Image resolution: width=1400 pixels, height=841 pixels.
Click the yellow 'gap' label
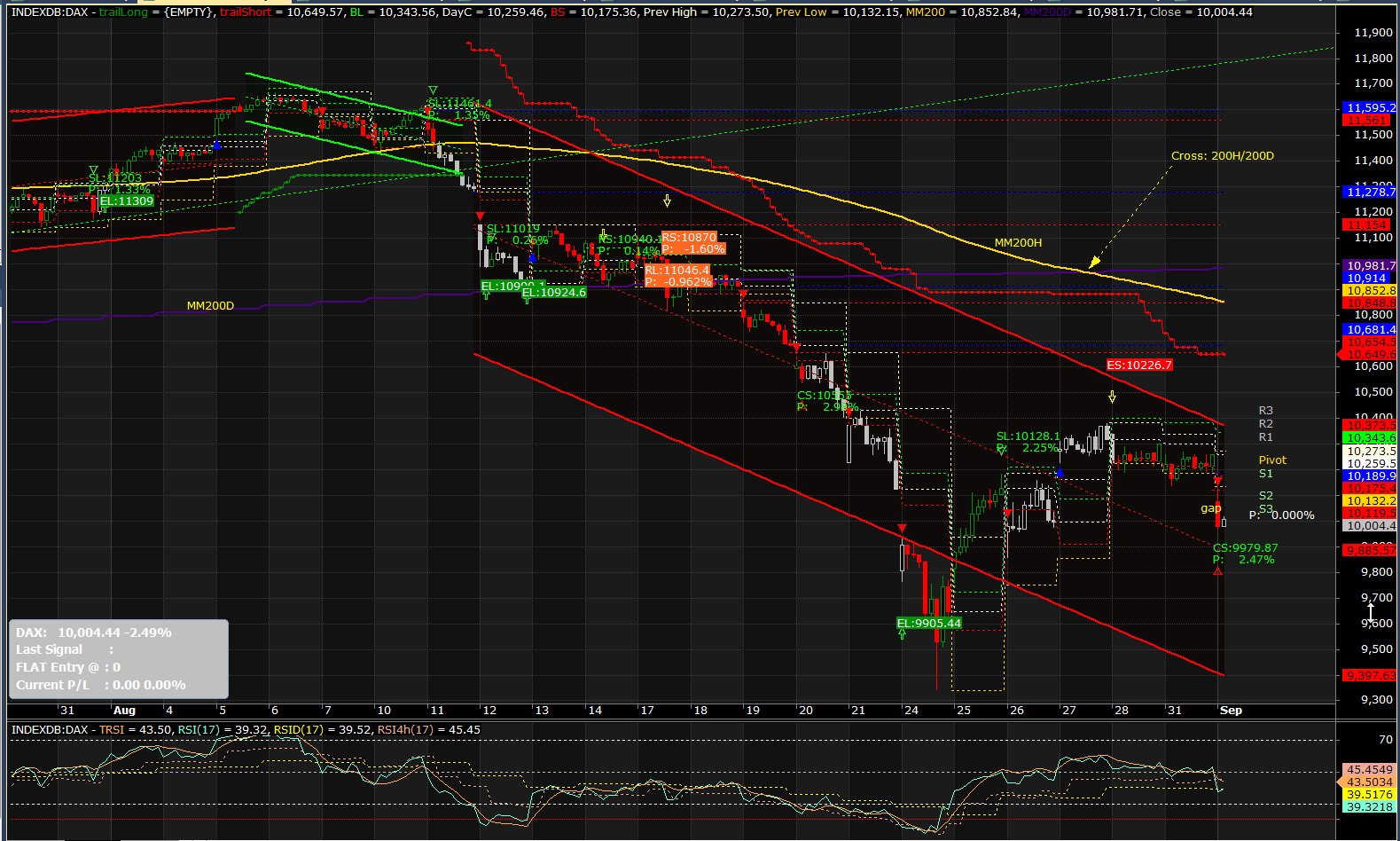[x=1211, y=508]
